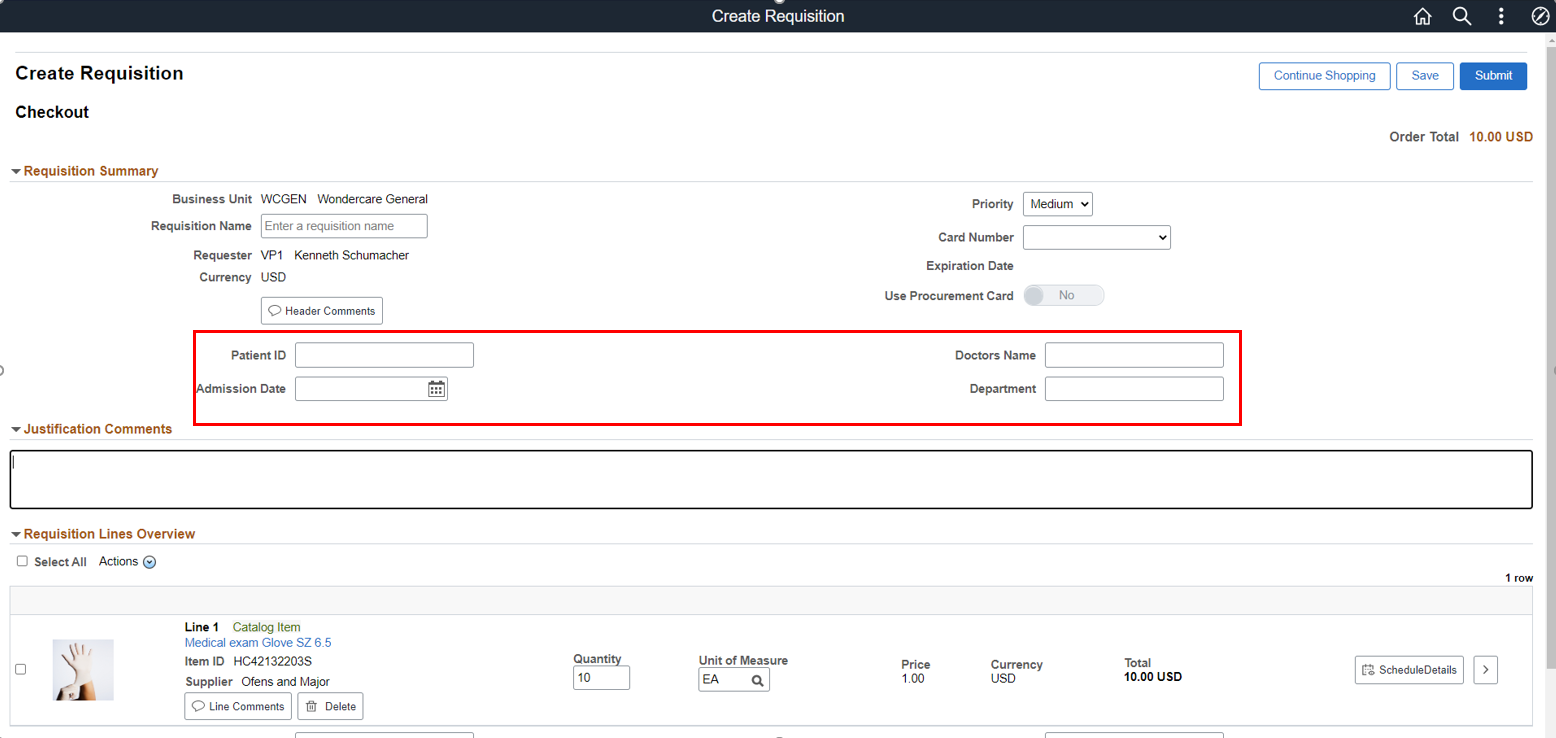Collapse the Requisition Lines Overview section
Screen dimensions: 1556x738
pyautogui.click(x=16, y=534)
